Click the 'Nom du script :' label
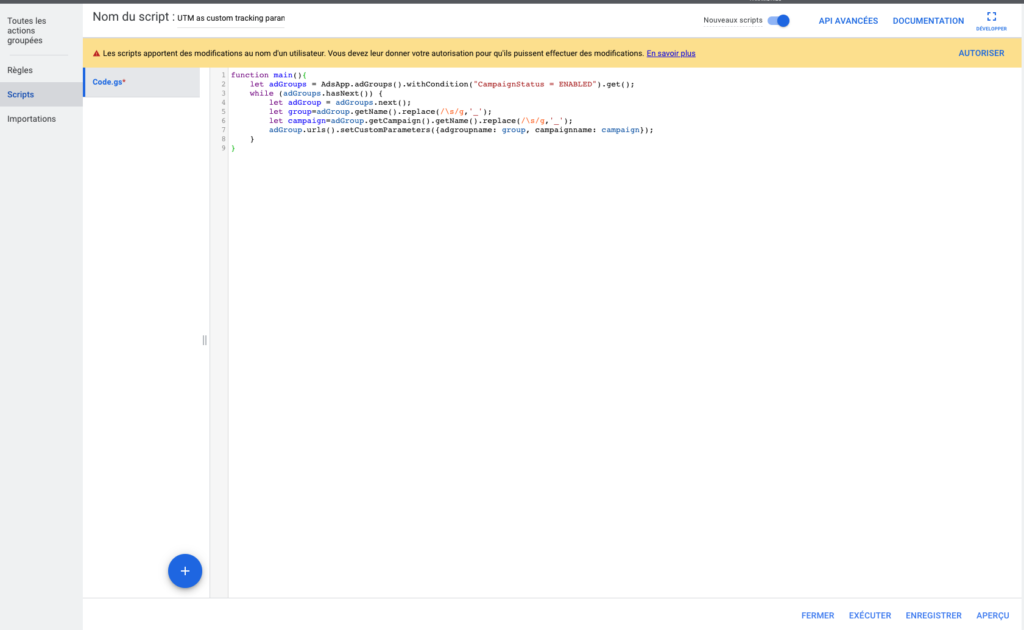This screenshot has height=630, width=1024. coord(133,17)
